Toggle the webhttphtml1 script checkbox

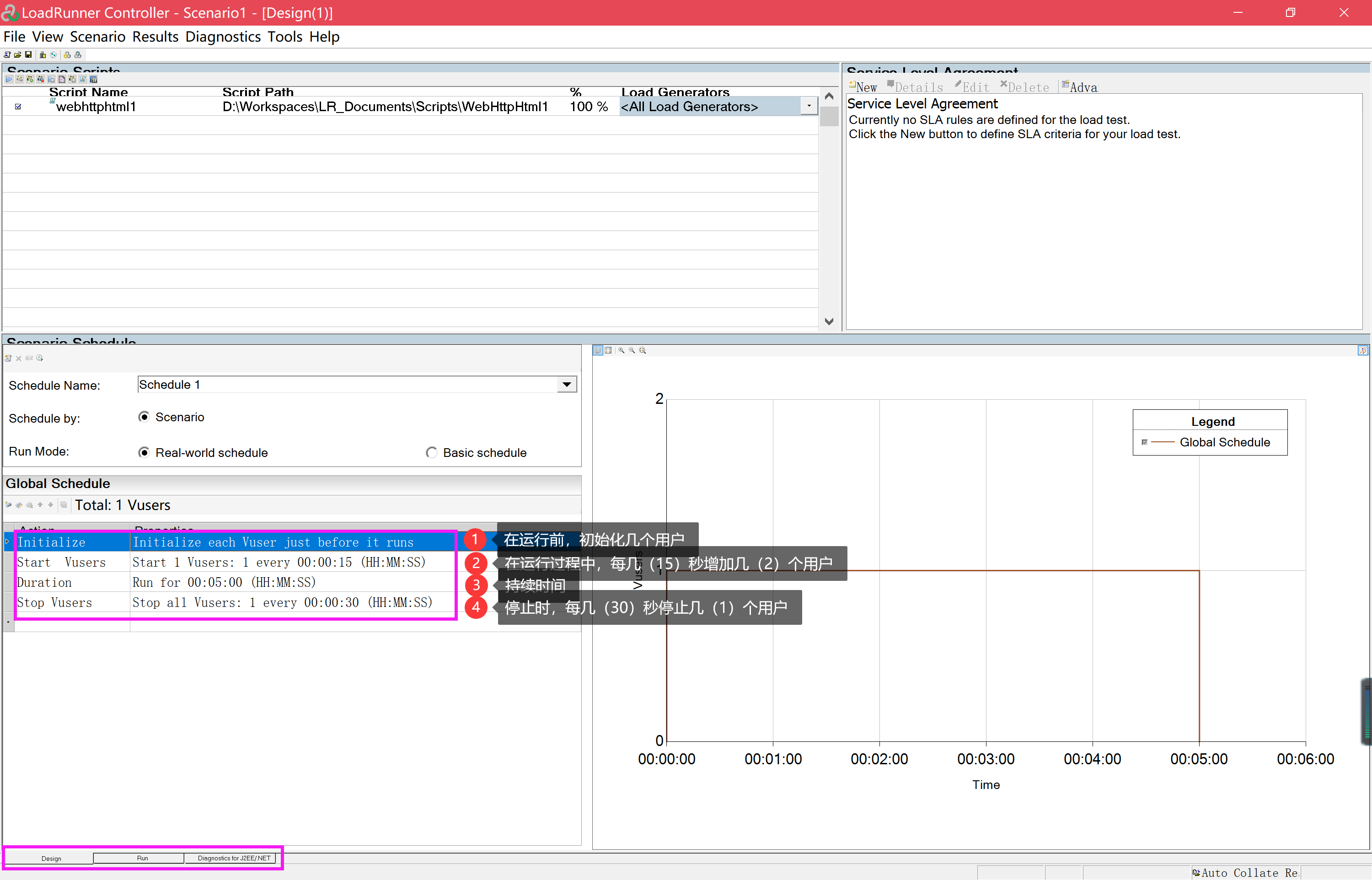point(18,106)
